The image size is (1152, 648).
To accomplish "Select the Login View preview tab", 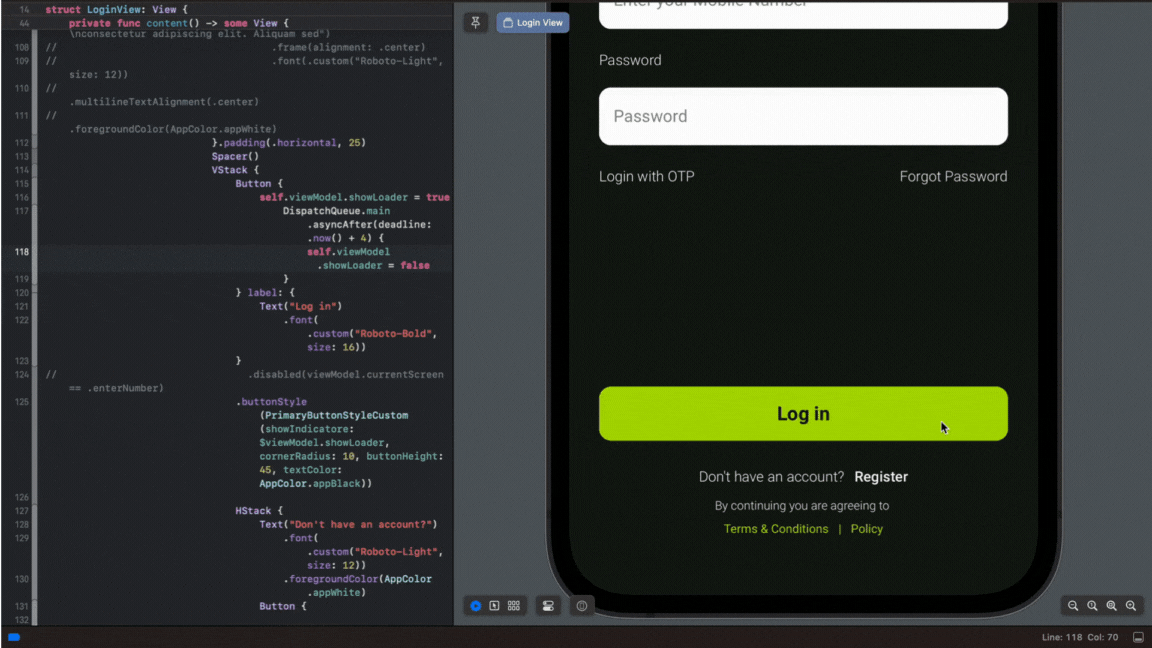I will (x=532, y=21).
